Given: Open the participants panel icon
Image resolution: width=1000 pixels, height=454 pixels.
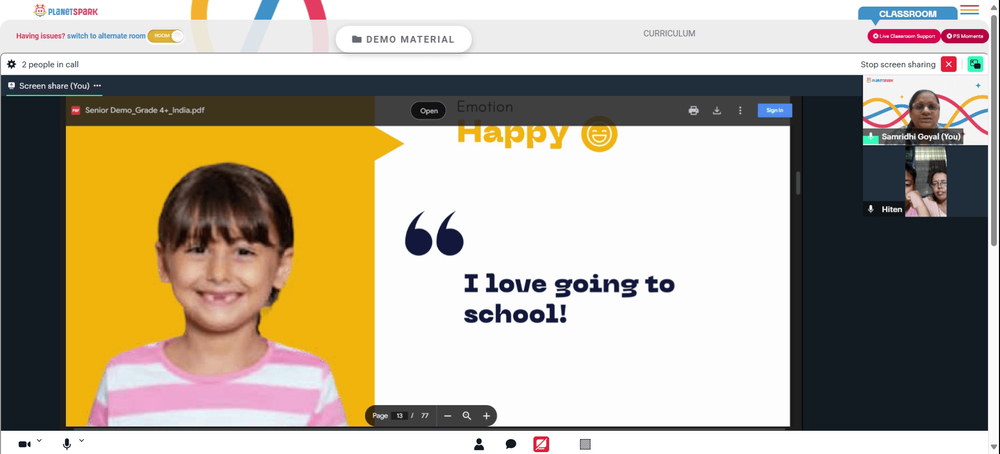Looking at the screenshot, I should pyautogui.click(x=479, y=444).
